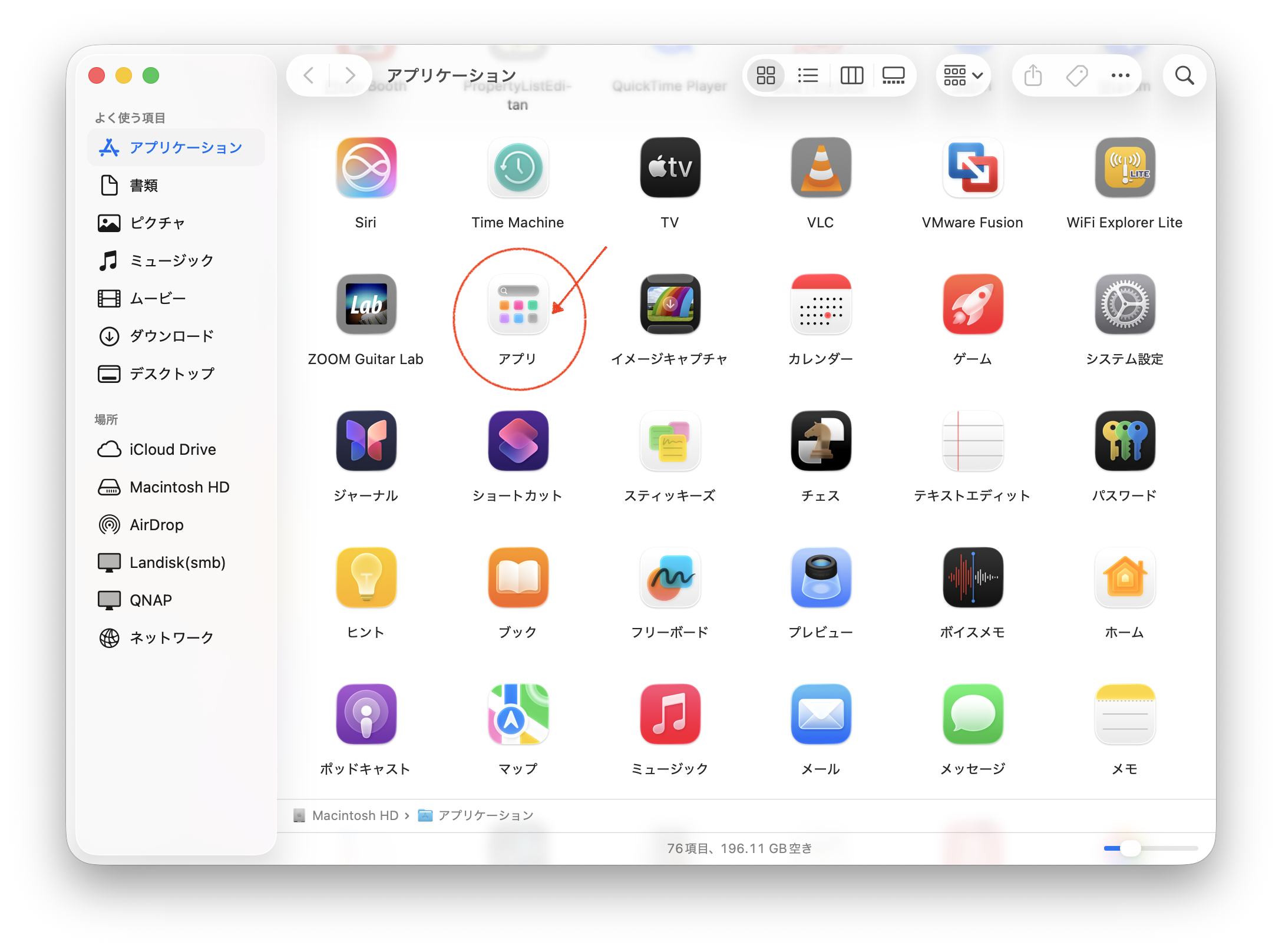1282x952 pixels.
Task: Select the VLC app icon
Action: coord(821,168)
